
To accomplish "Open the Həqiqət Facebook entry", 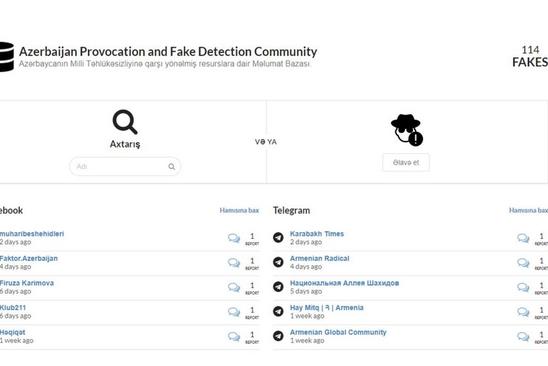I will pyautogui.click(x=13, y=332).
